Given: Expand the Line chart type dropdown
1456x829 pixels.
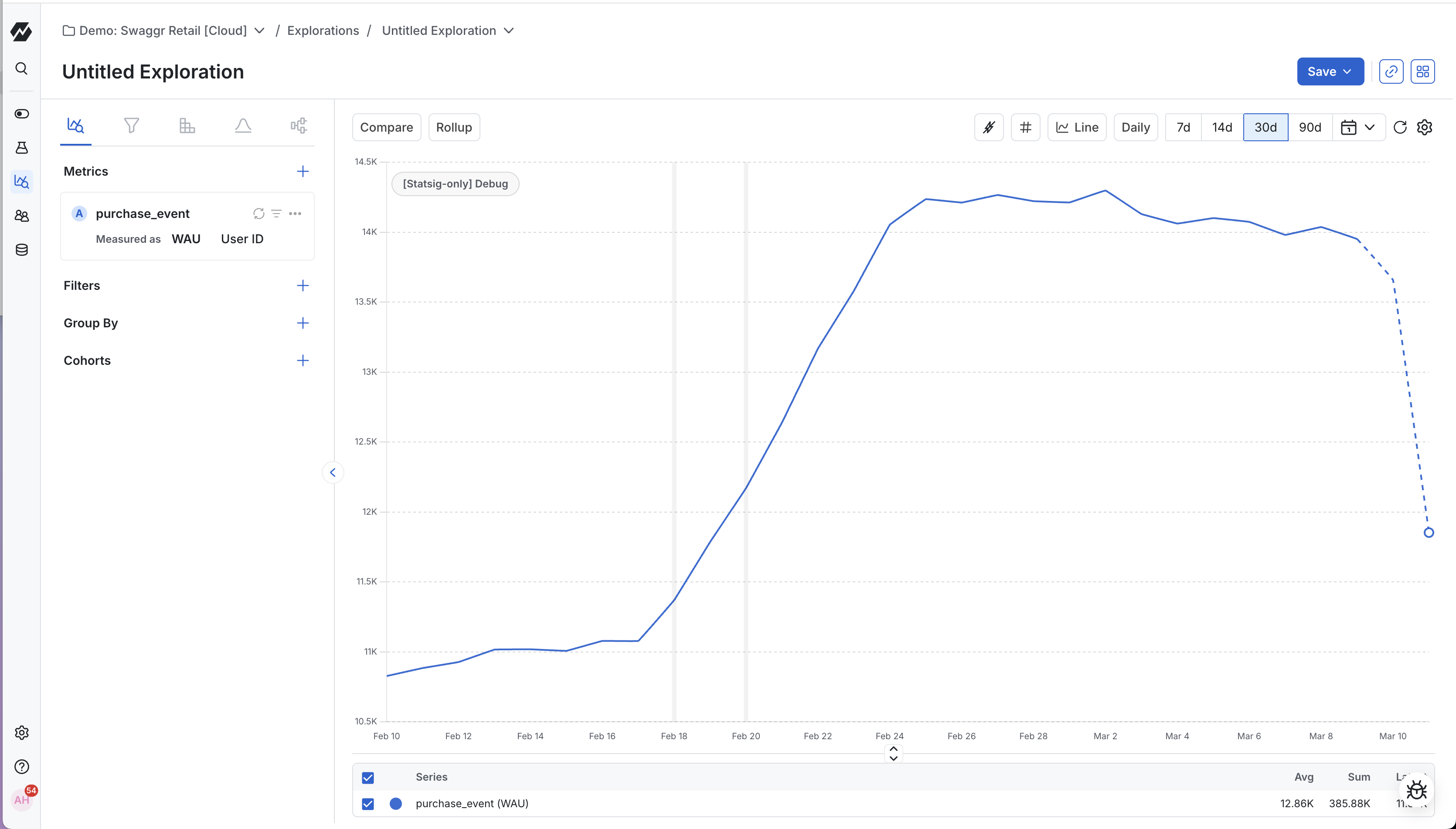Looking at the screenshot, I should coord(1077,128).
